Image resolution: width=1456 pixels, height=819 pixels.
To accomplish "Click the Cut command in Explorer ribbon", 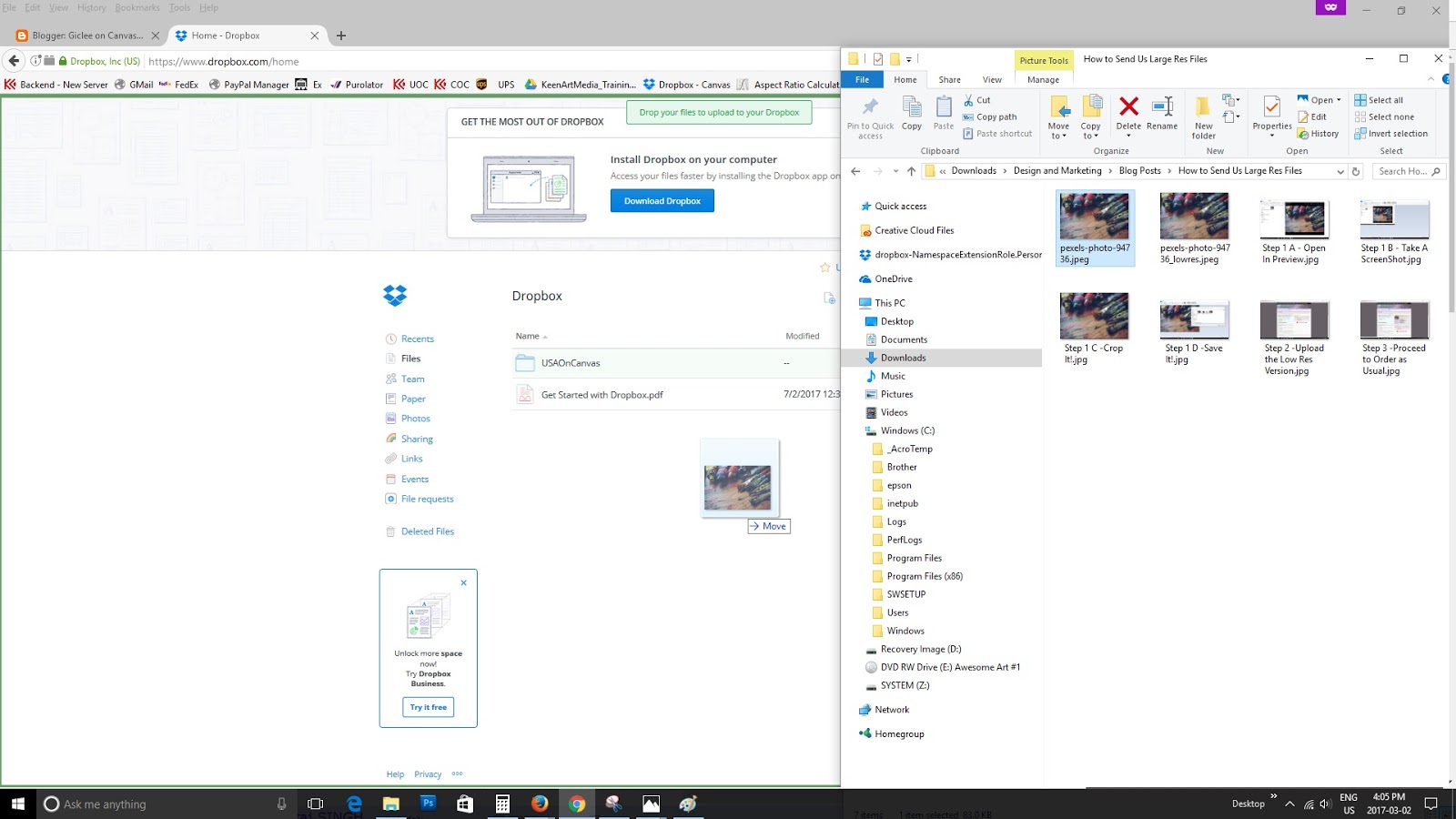I will click(x=977, y=100).
